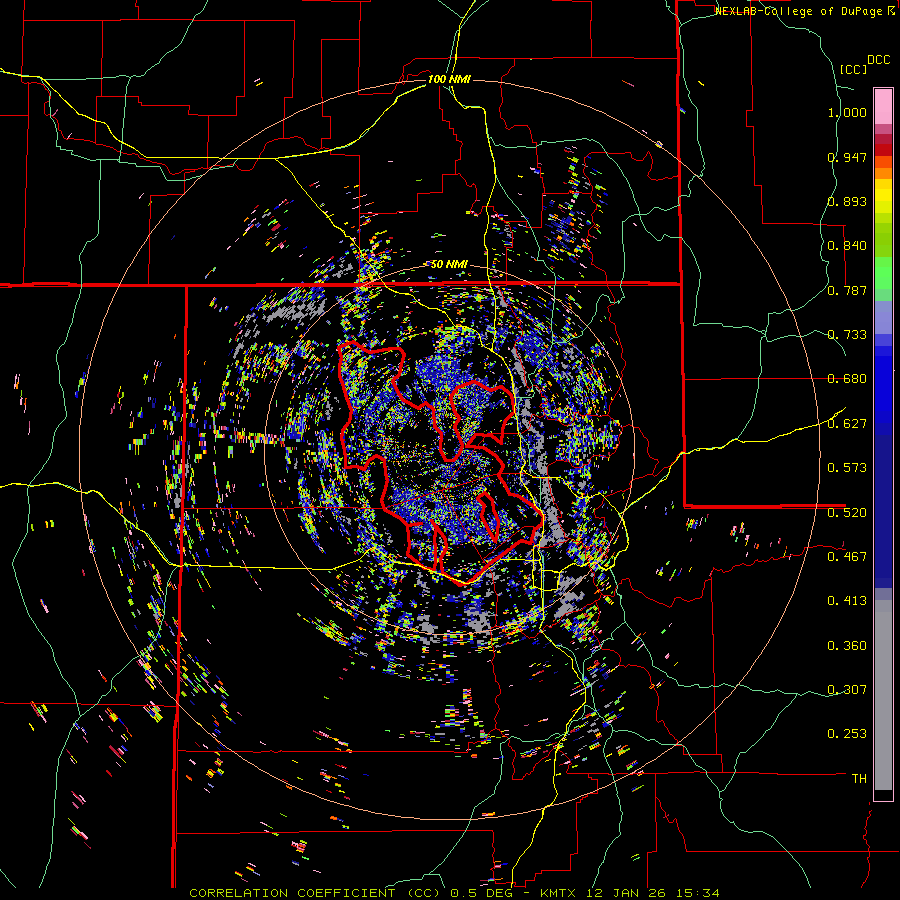The width and height of the screenshot is (900, 900).
Task: Pick the gray band in the color bar
Action: pos(883,695)
